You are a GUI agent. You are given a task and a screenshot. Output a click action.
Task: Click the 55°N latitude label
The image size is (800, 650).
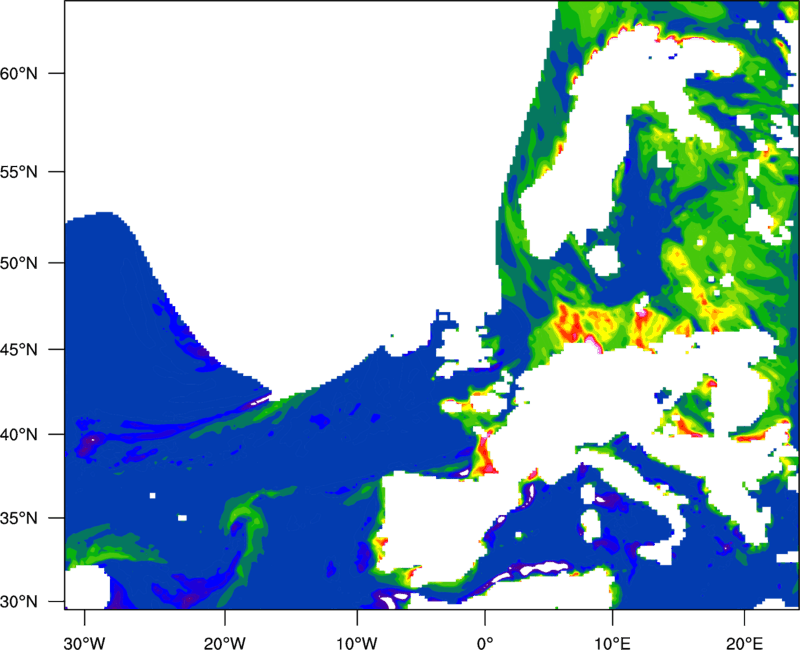[19, 172]
